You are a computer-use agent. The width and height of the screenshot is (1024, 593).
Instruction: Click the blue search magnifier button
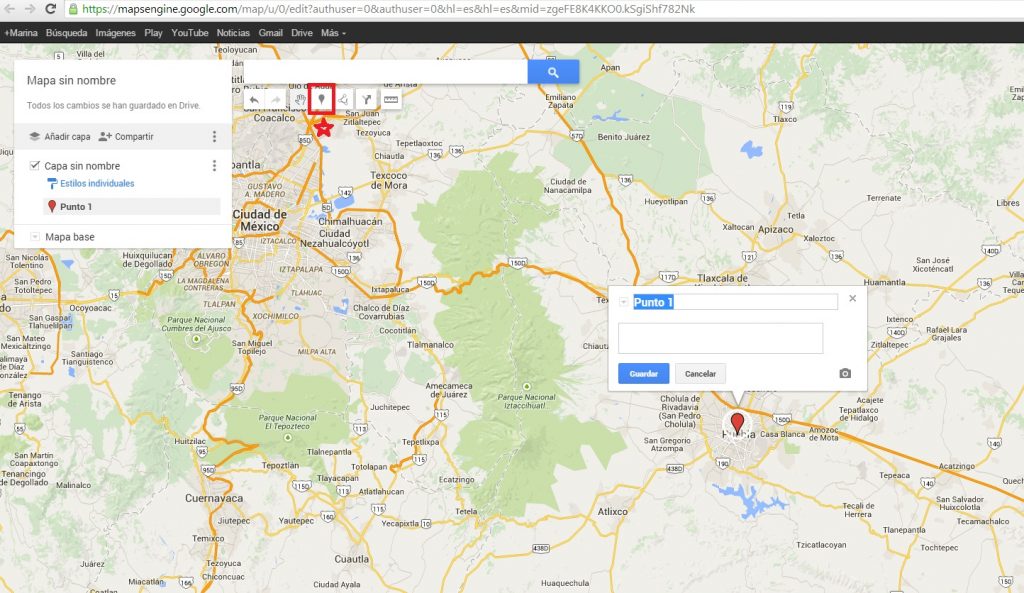tap(553, 71)
